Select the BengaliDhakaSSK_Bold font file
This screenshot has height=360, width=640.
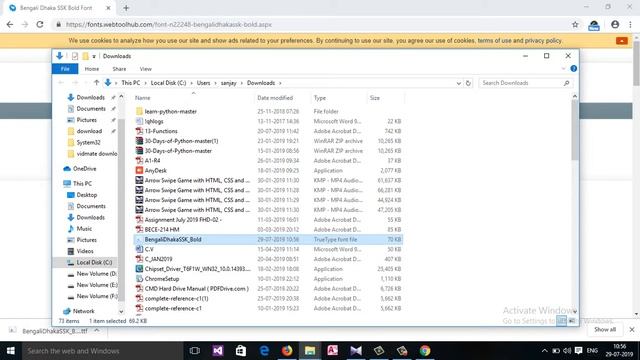coord(173,240)
